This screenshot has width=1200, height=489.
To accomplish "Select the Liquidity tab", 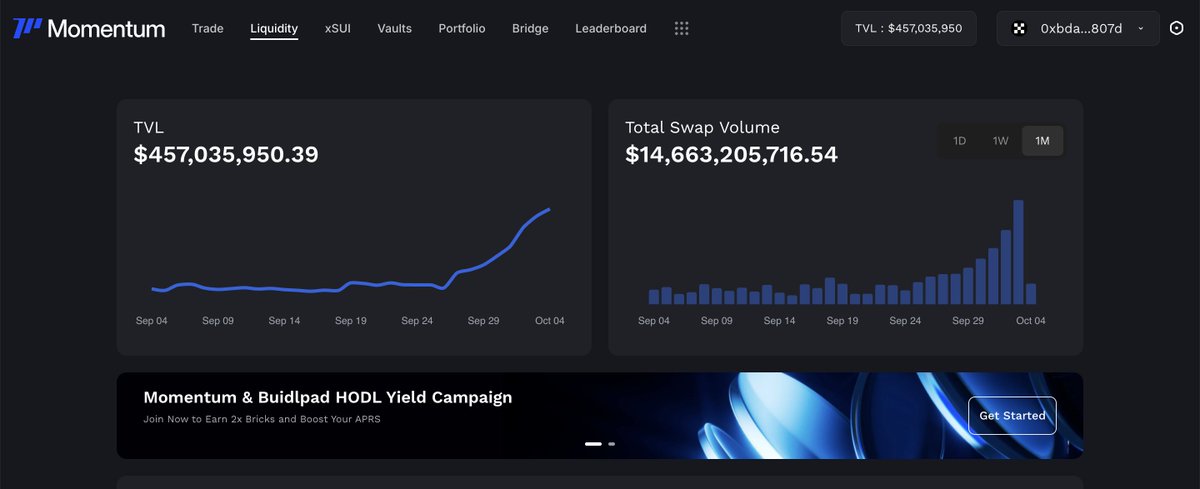I will click(x=274, y=29).
